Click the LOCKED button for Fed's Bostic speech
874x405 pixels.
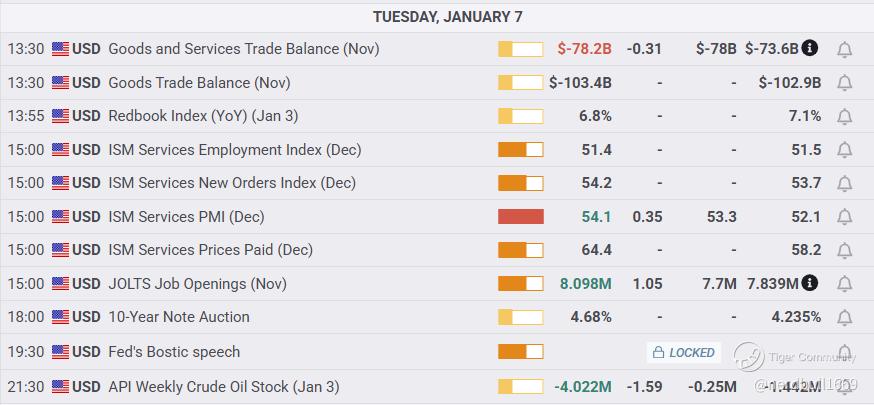coord(683,352)
